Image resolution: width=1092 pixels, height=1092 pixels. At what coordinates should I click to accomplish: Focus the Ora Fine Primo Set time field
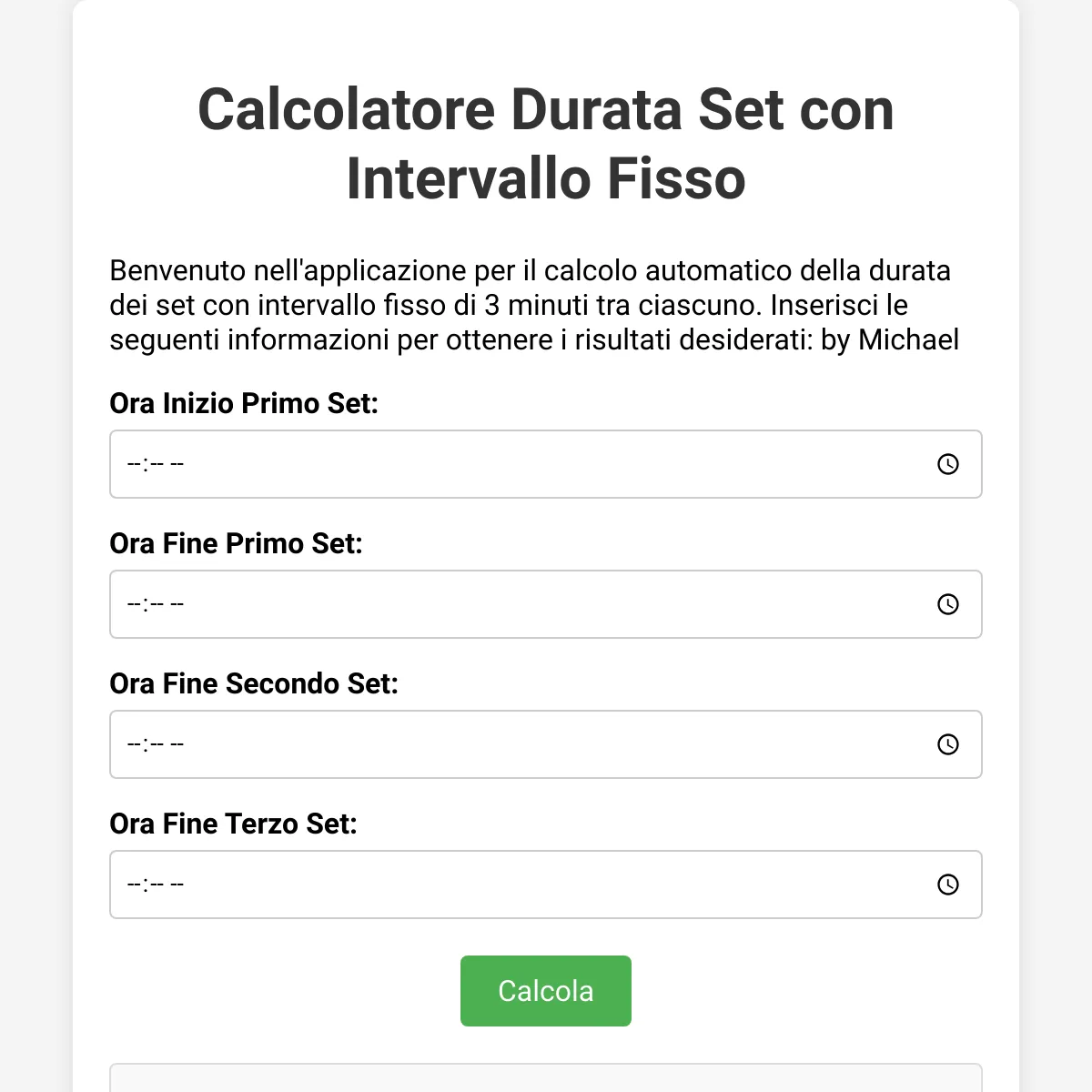(x=546, y=604)
